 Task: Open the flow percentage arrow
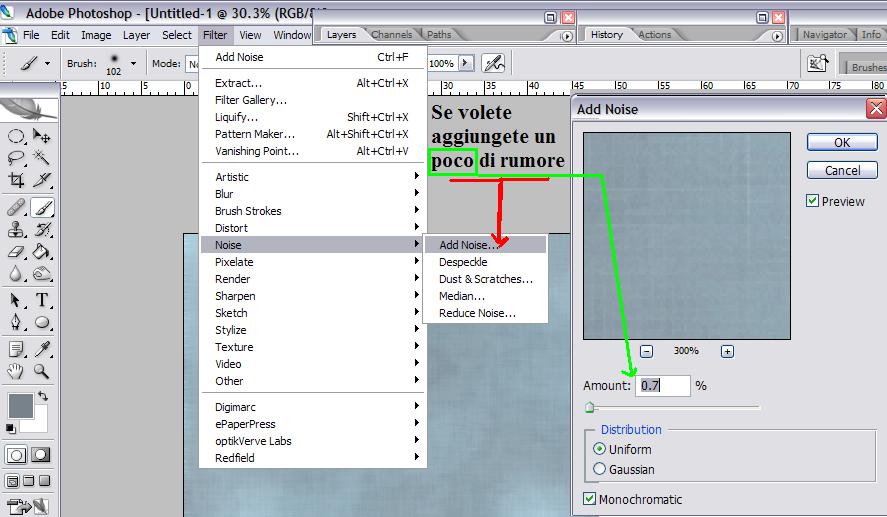[x=466, y=63]
